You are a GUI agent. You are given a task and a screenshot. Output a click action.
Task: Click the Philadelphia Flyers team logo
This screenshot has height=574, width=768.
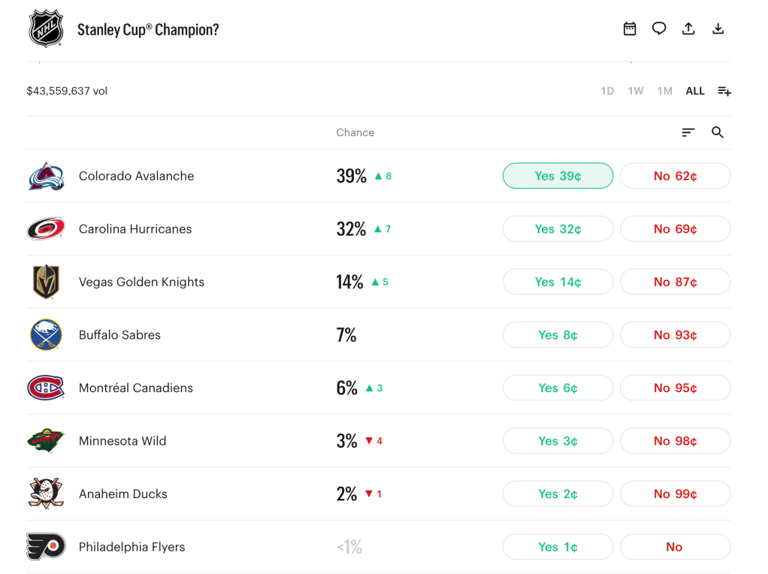click(x=46, y=547)
